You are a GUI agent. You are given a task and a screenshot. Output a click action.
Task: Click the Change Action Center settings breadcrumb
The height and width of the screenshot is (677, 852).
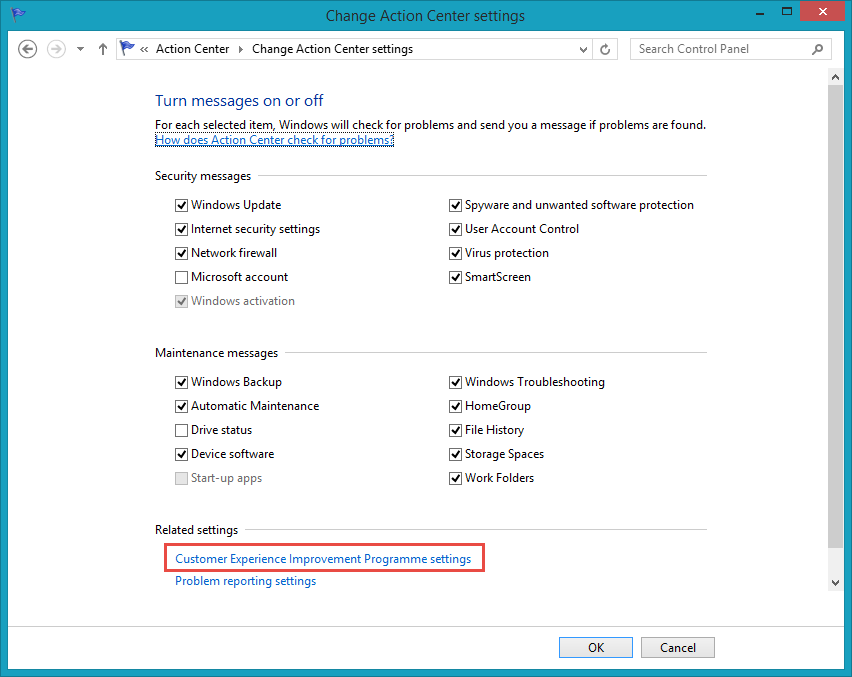coord(332,49)
